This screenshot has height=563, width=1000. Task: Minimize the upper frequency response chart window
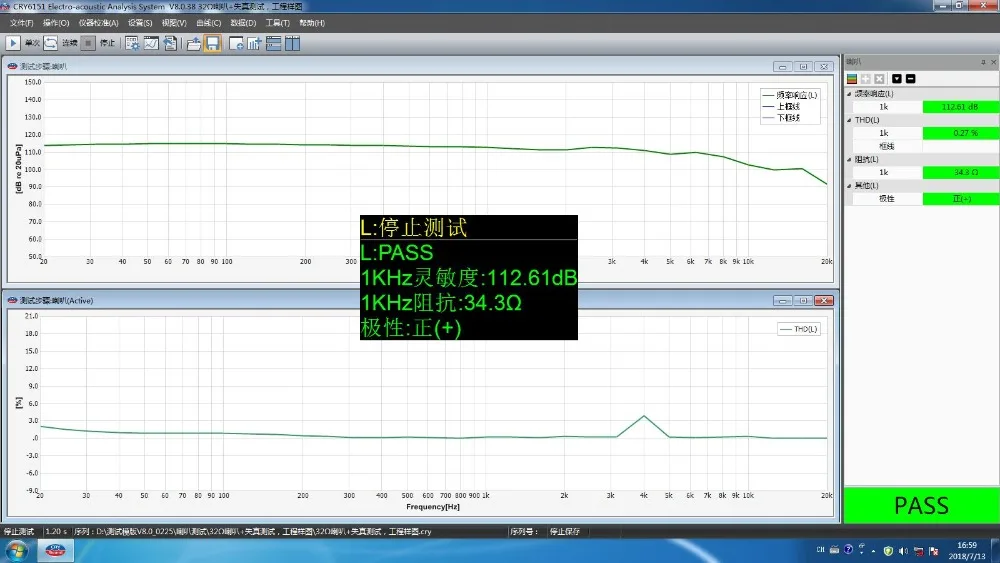point(783,66)
